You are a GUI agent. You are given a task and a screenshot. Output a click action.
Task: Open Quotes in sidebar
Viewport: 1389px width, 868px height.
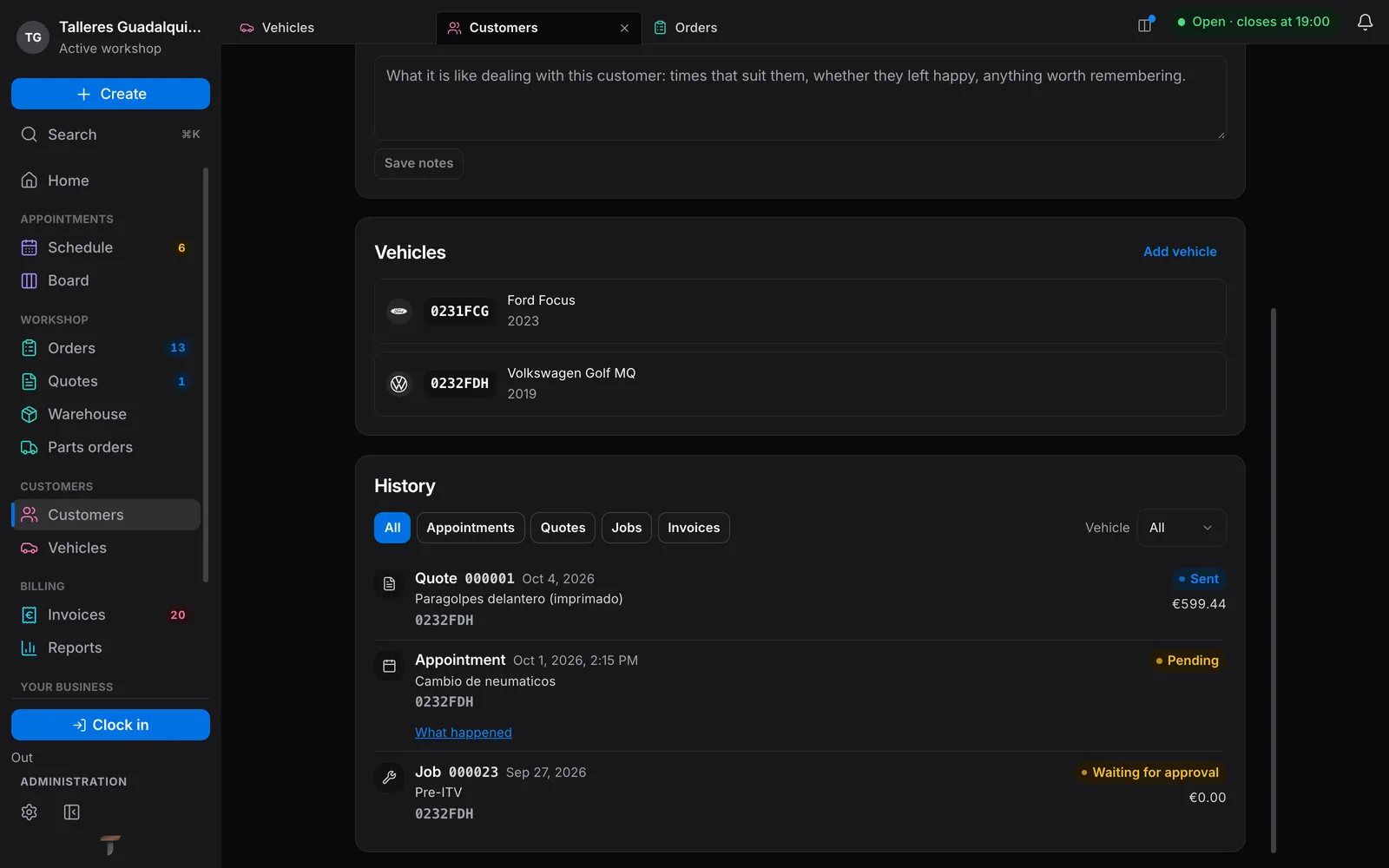coord(106,381)
